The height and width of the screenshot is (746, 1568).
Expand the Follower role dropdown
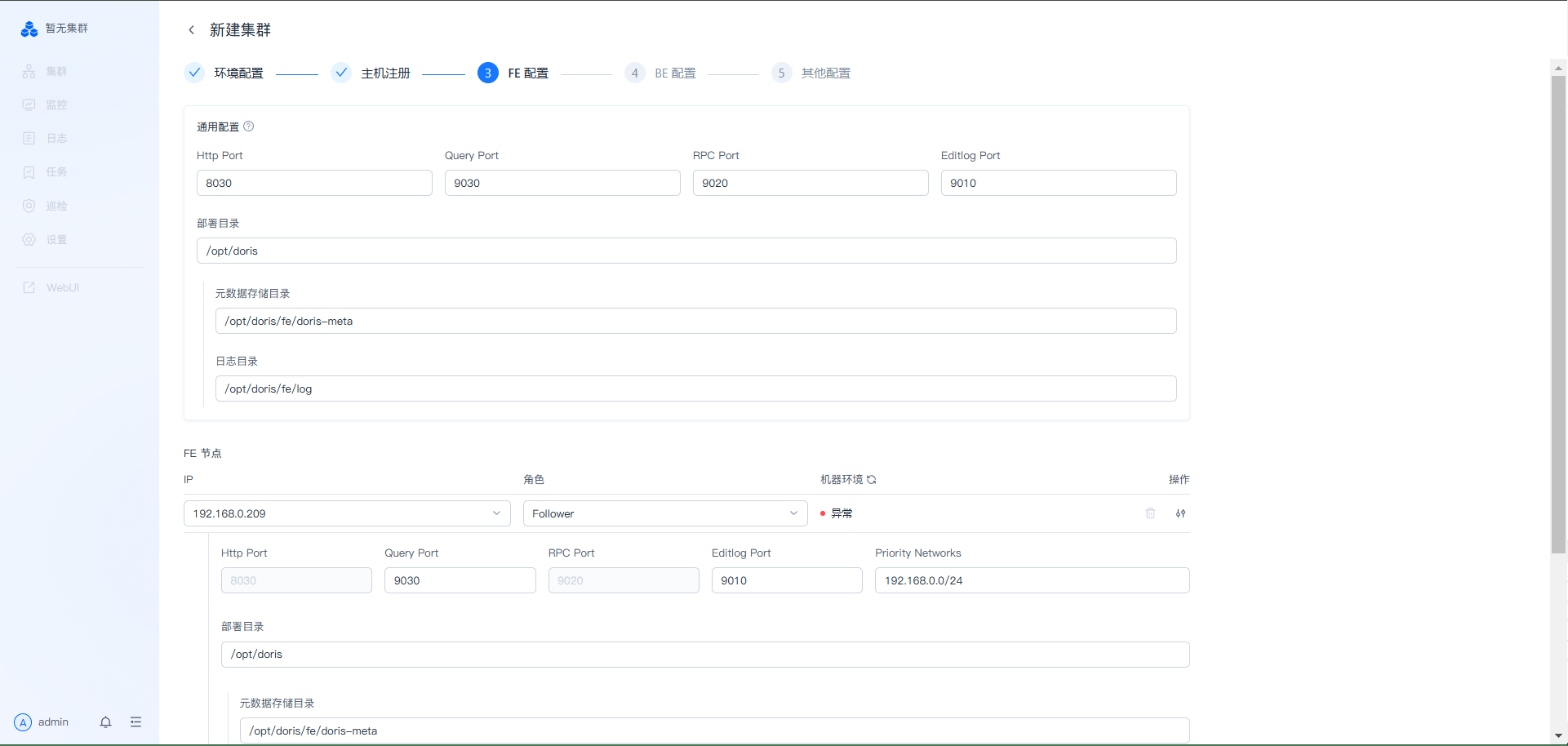pyautogui.click(x=664, y=513)
